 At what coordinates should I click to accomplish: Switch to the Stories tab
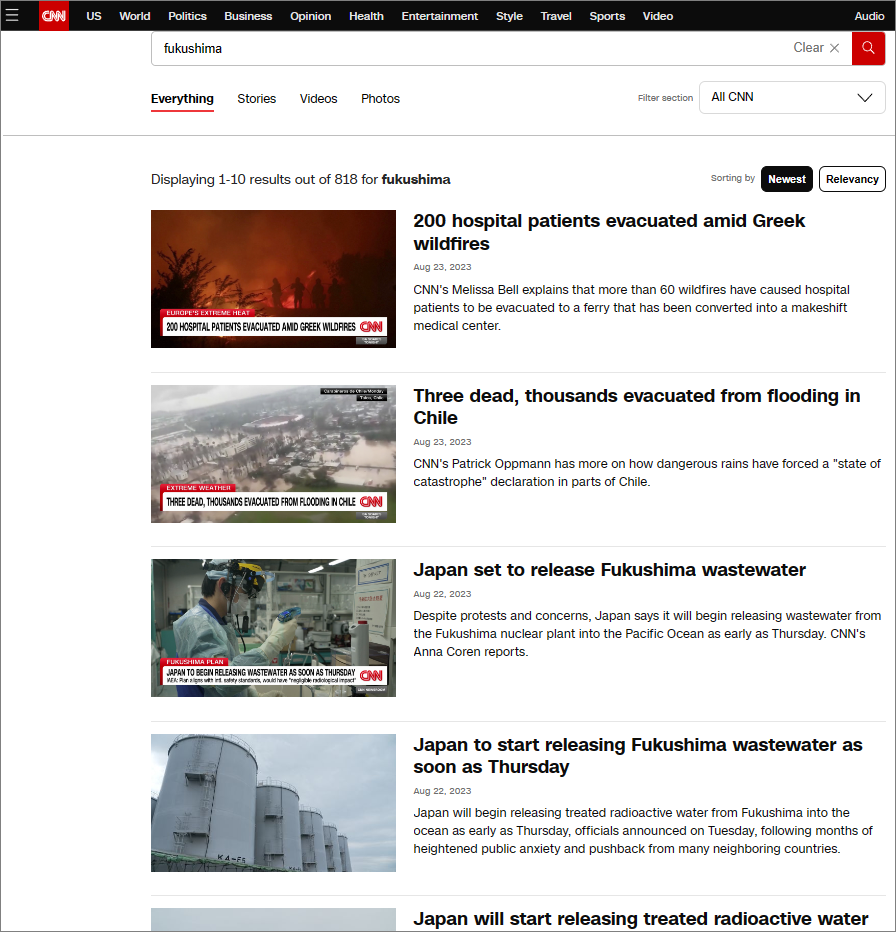[256, 99]
